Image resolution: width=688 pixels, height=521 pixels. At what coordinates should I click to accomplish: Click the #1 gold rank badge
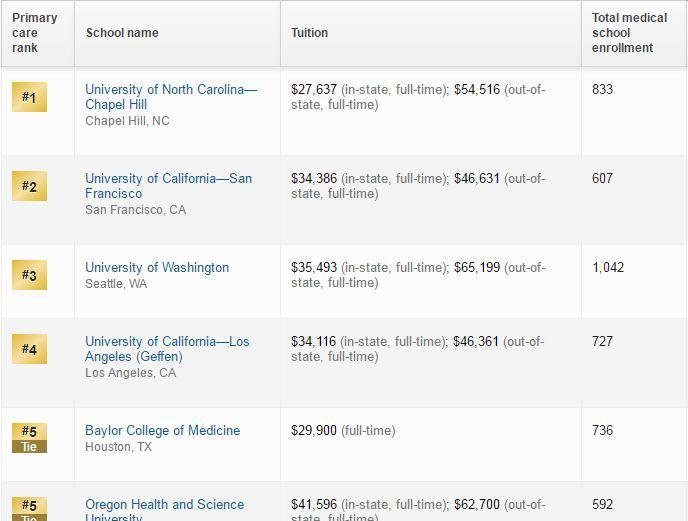[x=29, y=97]
